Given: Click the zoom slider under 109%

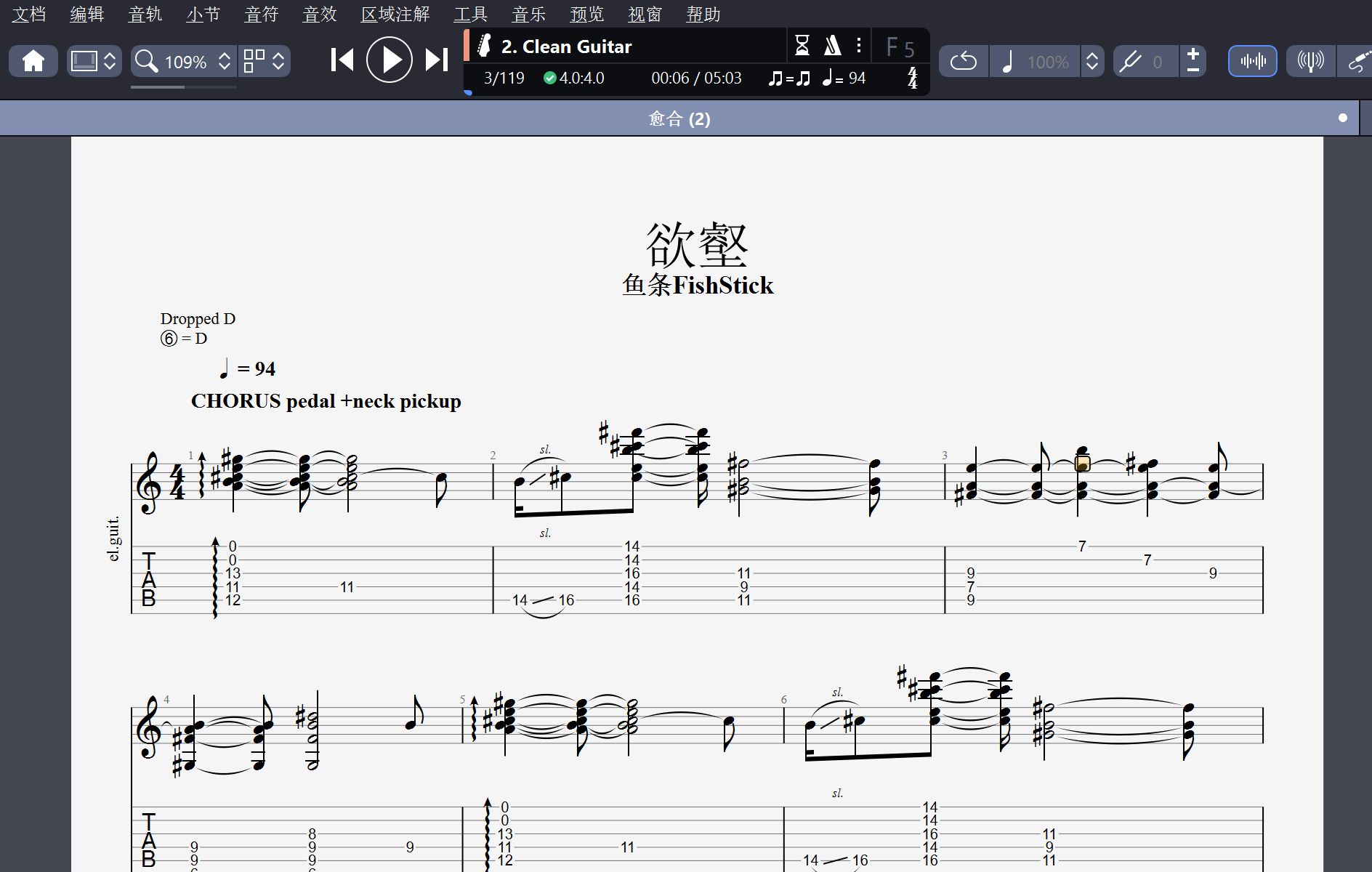Looking at the screenshot, I should [184, 87].
